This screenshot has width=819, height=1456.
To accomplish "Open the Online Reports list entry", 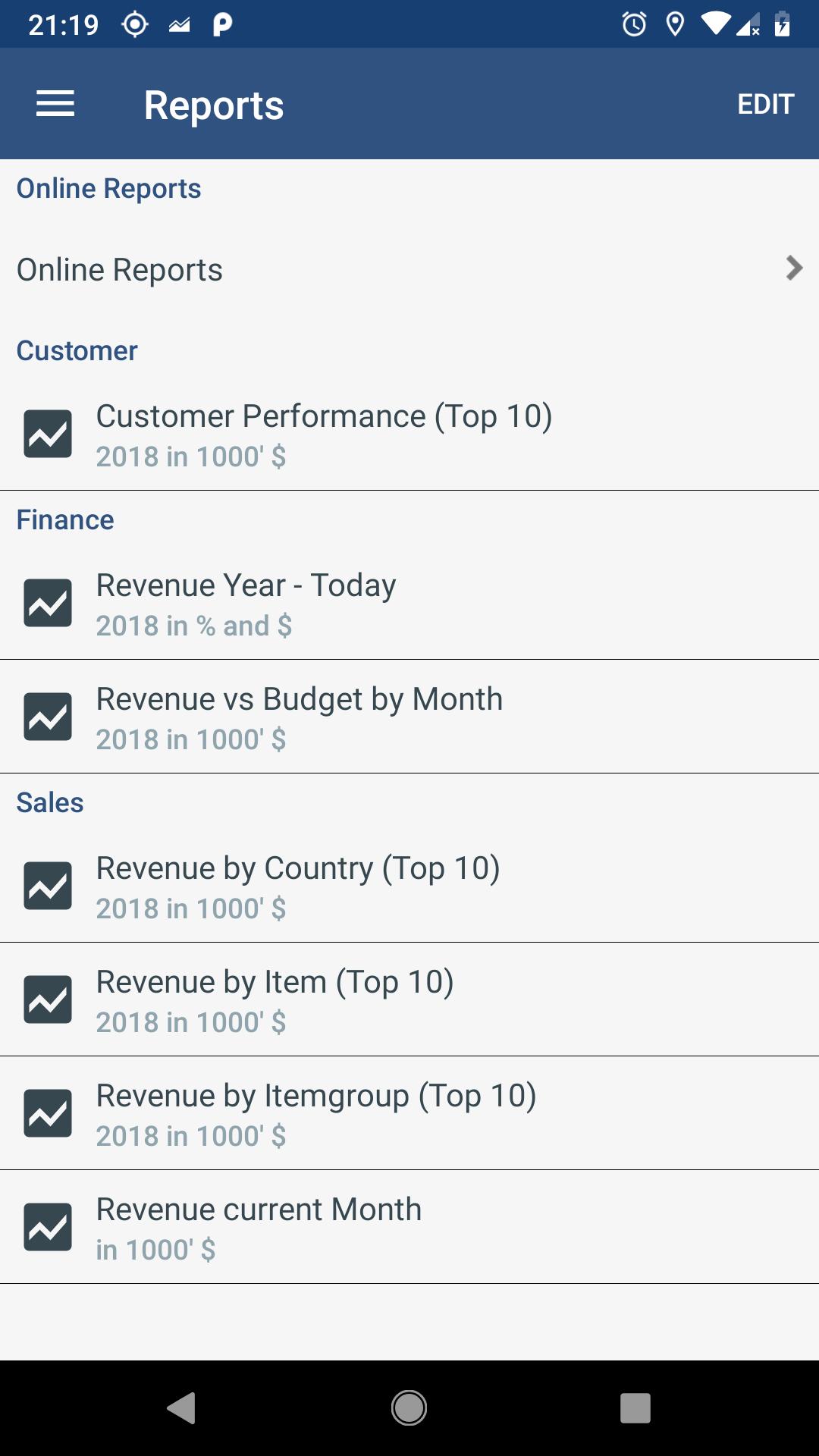I will [120, 270].
